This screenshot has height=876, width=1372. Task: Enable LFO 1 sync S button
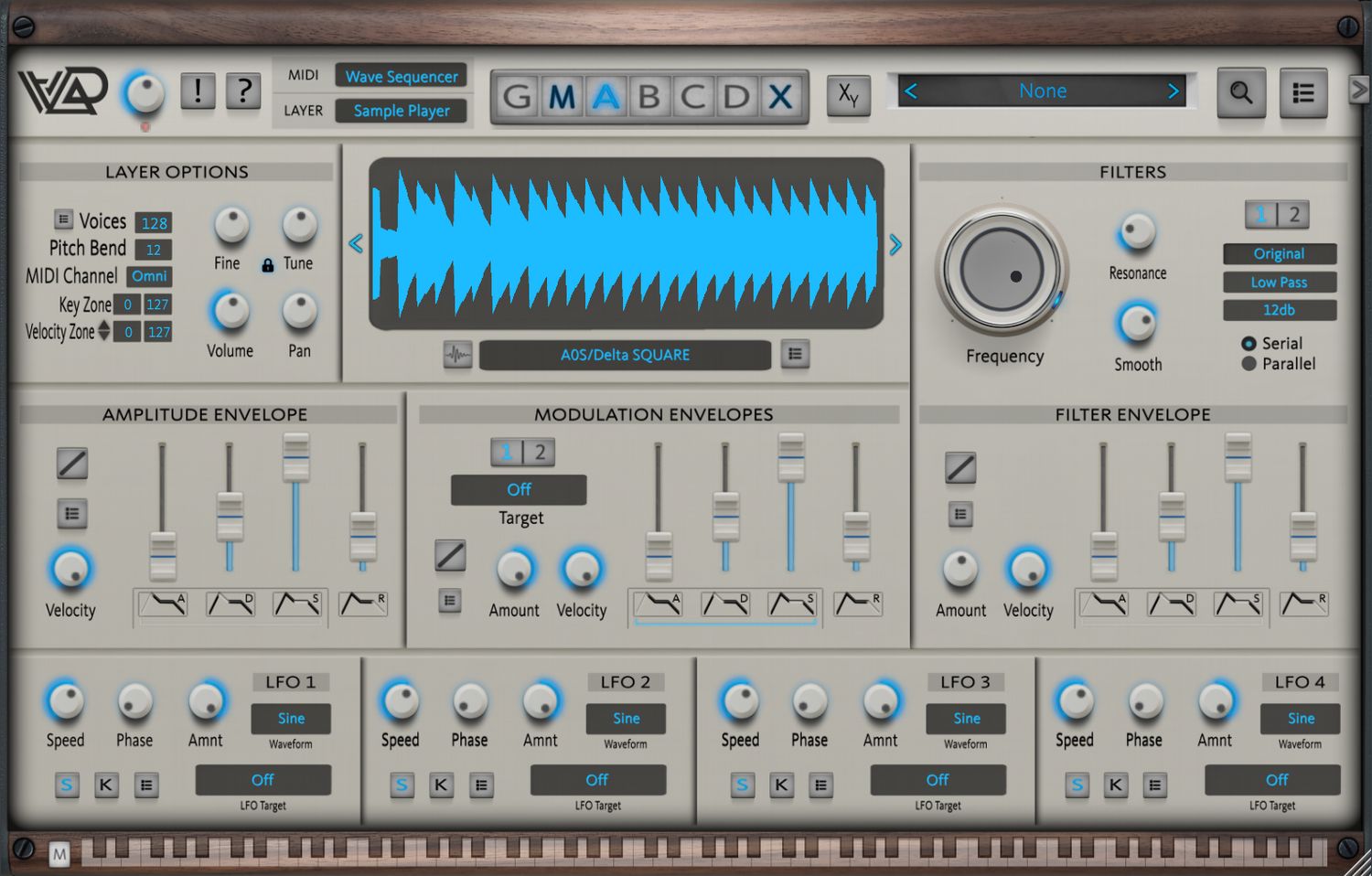pos(67,785)
